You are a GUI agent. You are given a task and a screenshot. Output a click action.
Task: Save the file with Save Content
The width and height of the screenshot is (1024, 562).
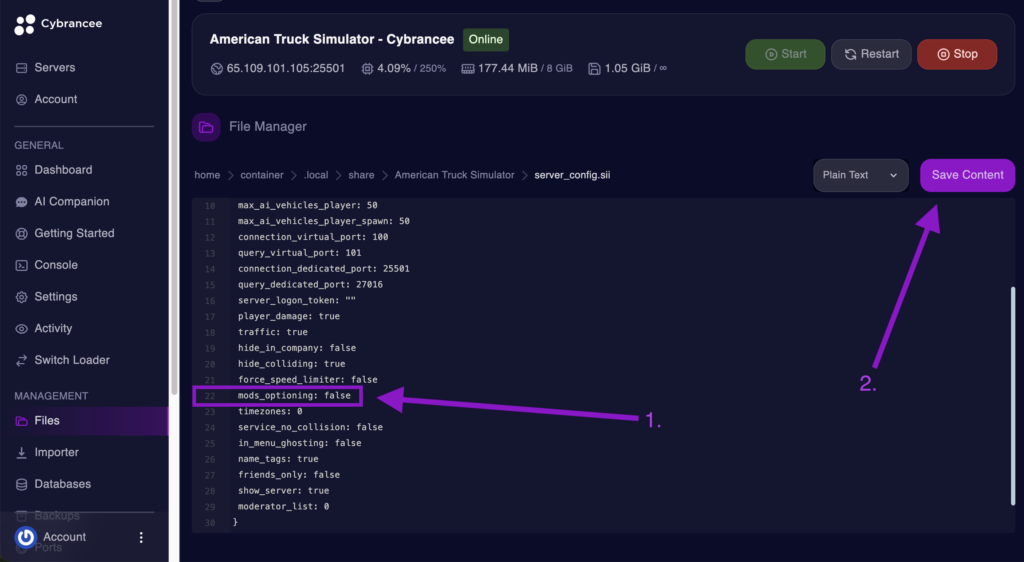click(x=967, y=175)
